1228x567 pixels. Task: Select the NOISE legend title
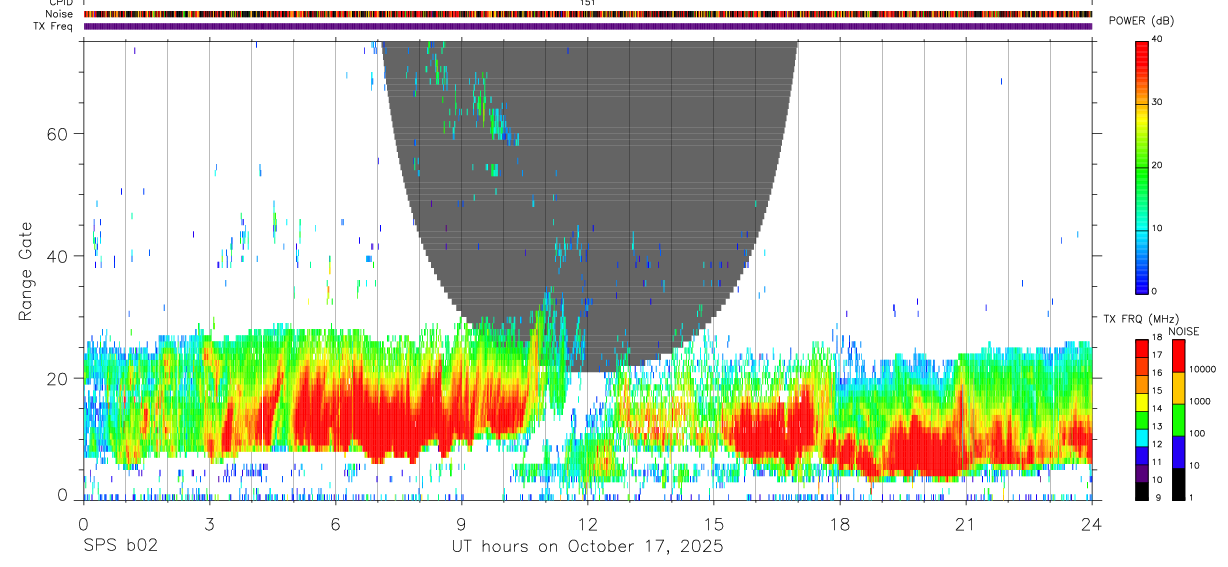click(1184, 331)
